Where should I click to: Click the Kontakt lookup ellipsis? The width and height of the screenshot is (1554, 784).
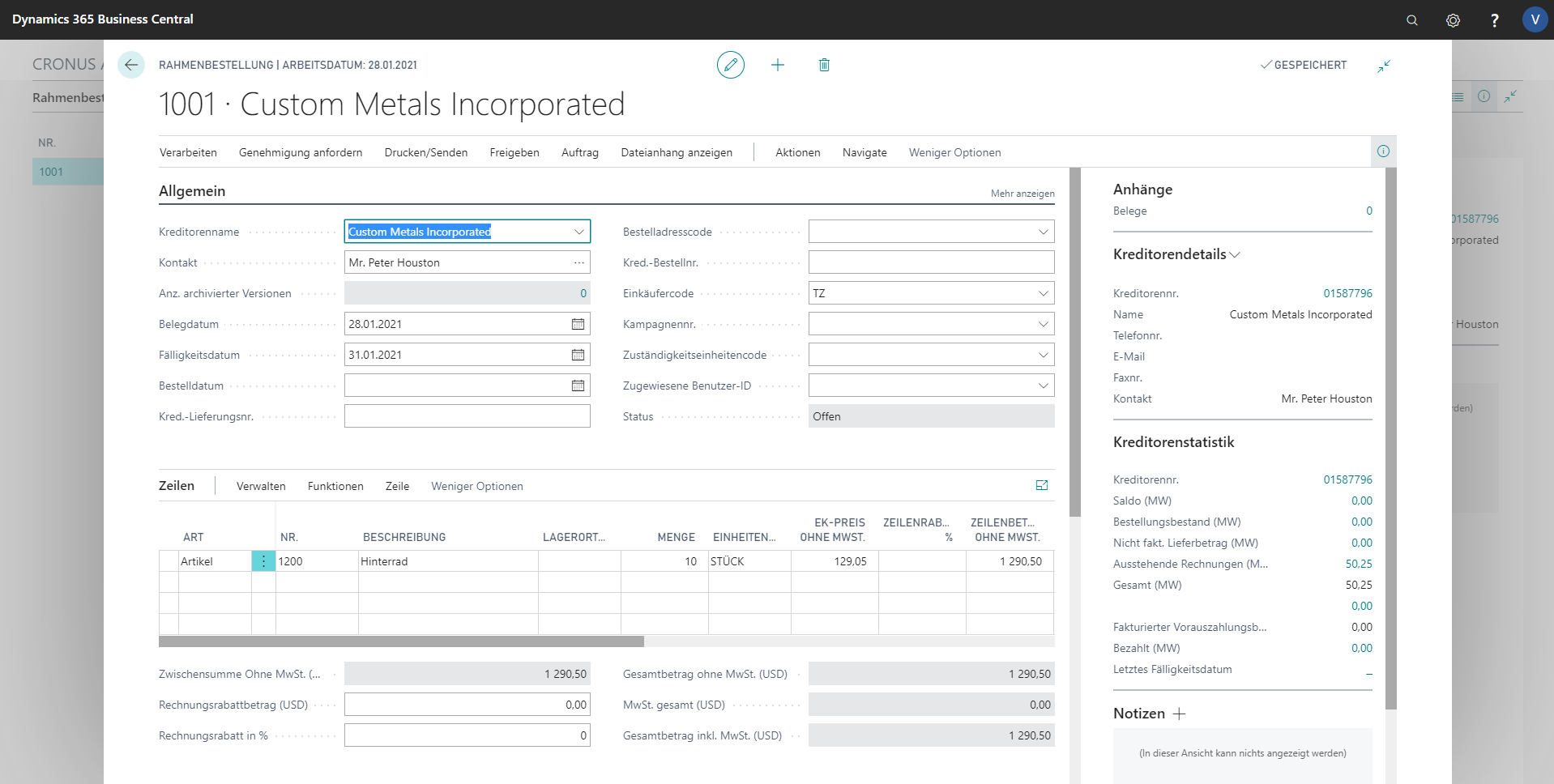pos(578,262)
